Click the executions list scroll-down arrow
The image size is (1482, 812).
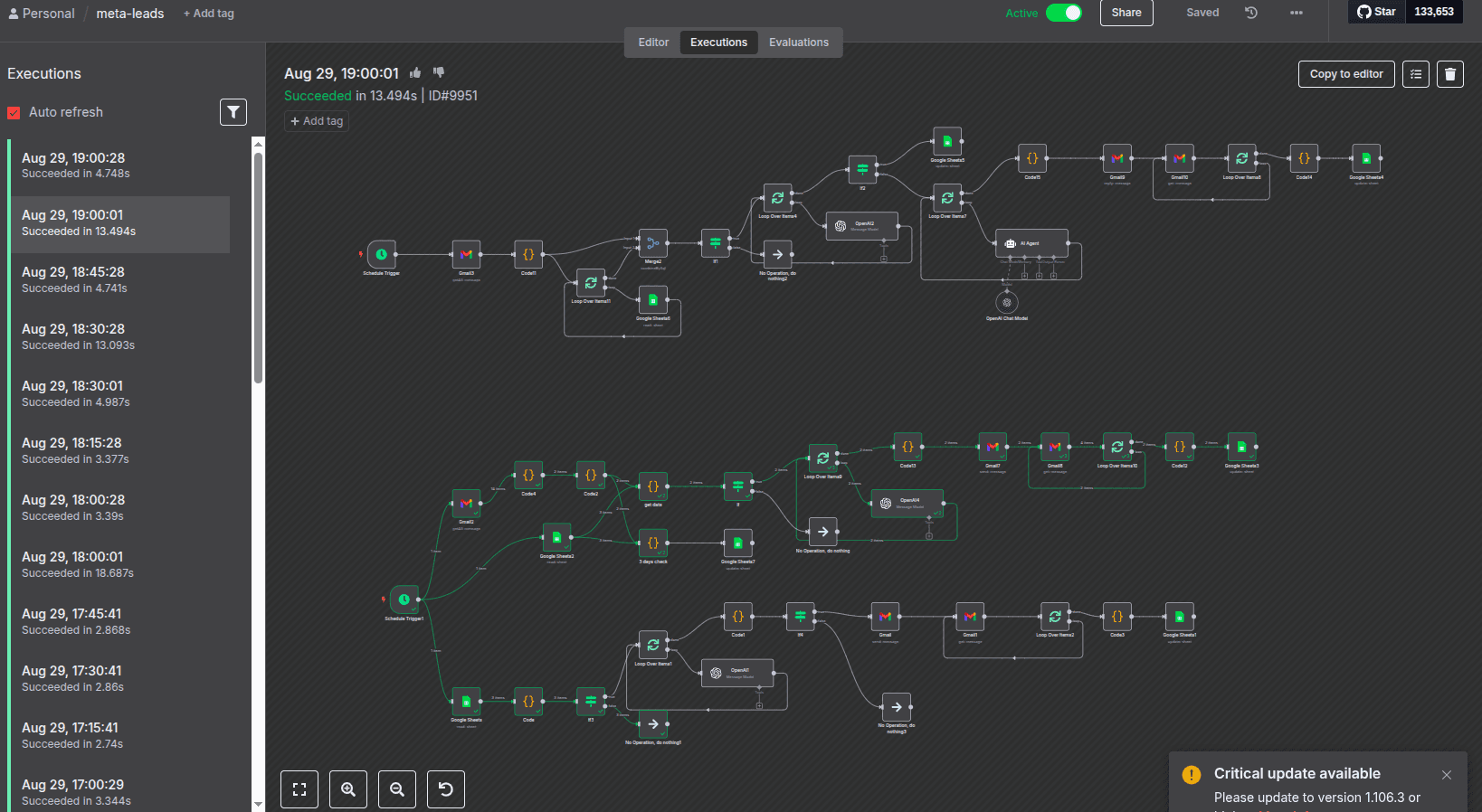pos(258,804)
